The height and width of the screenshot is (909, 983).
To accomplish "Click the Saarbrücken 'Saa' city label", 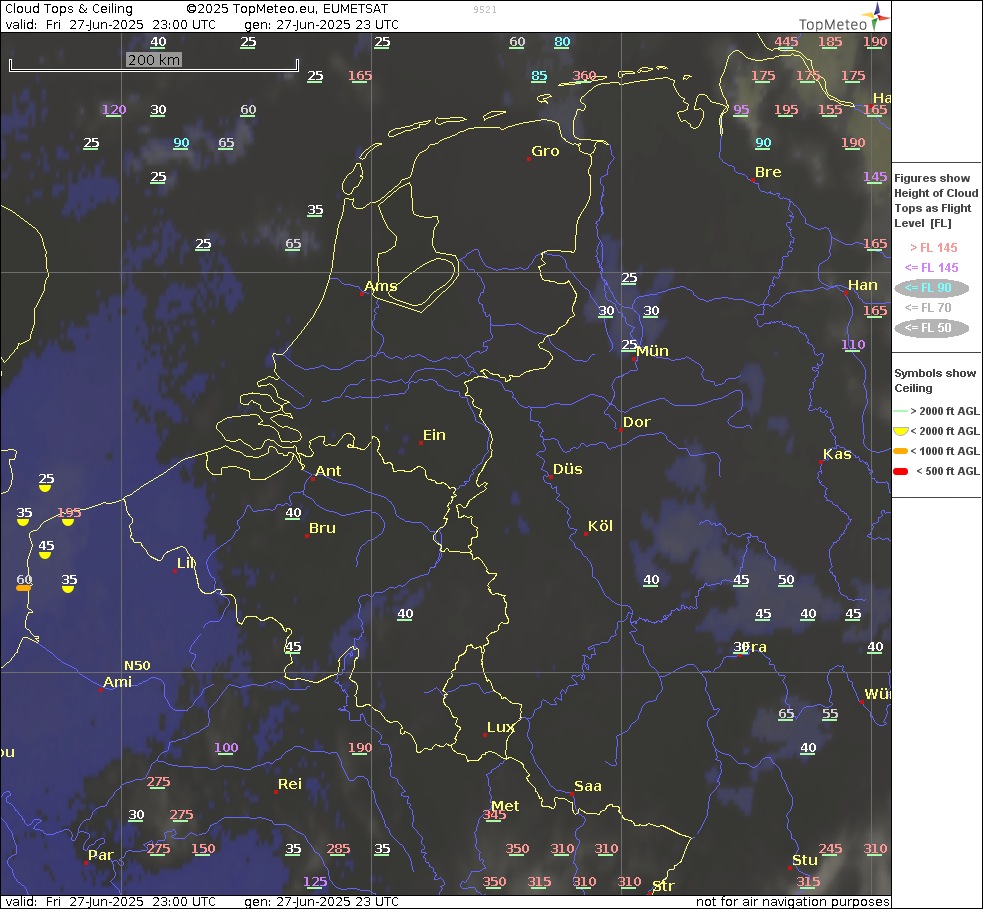I will (x=588, y=786).
